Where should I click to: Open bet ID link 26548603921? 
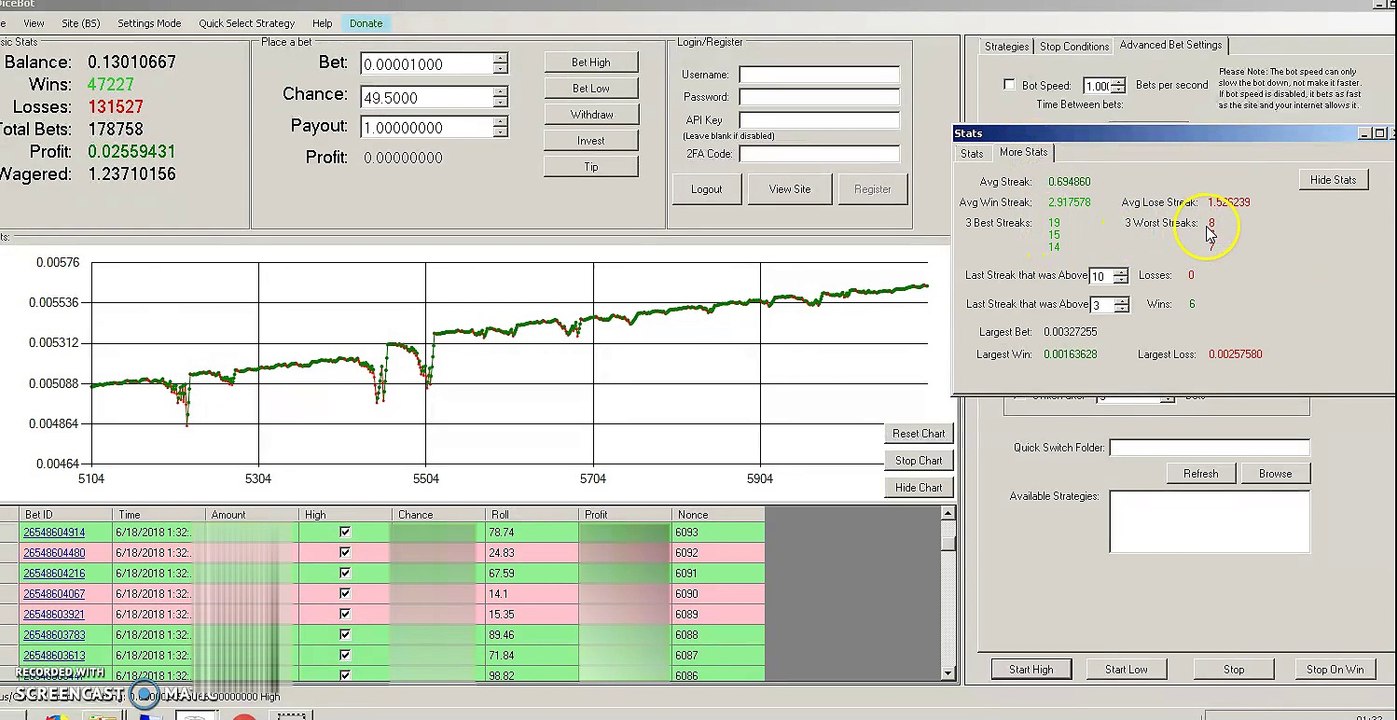[54, 614]
